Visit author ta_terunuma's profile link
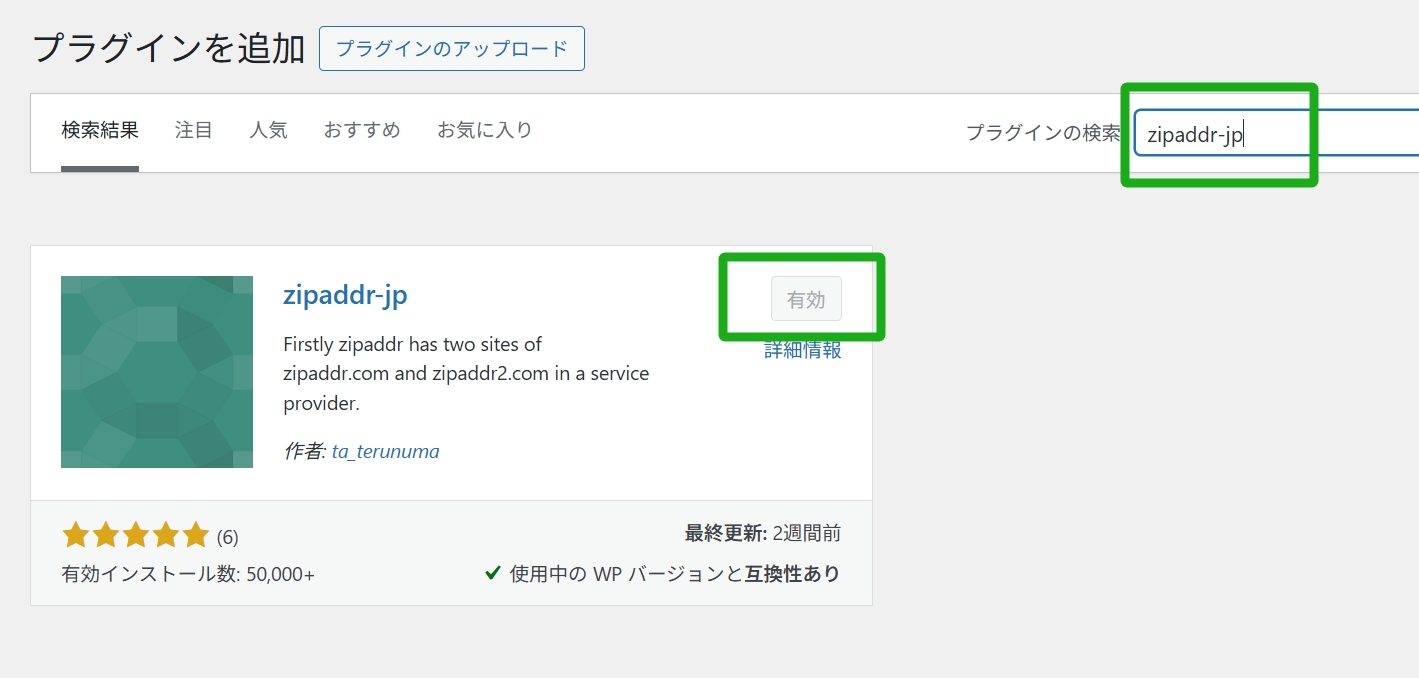The width and height of the screenshot is (1419, 678). coord(385,451)
